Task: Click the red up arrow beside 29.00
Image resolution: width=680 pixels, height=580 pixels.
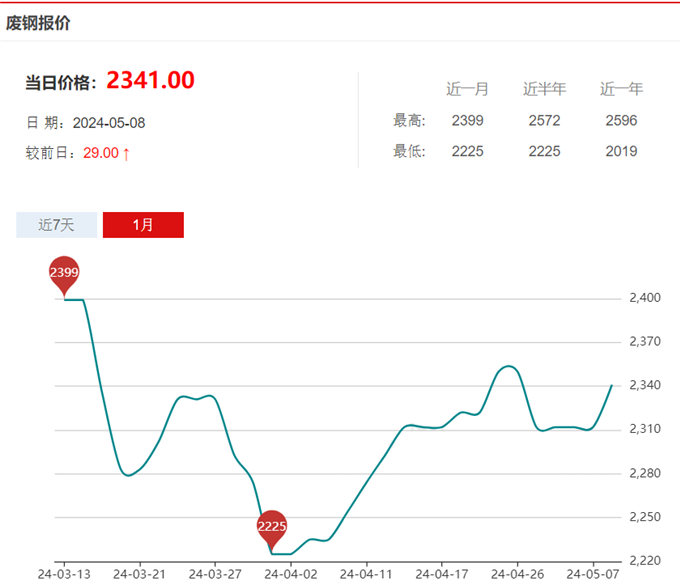Action: point(126,153)
